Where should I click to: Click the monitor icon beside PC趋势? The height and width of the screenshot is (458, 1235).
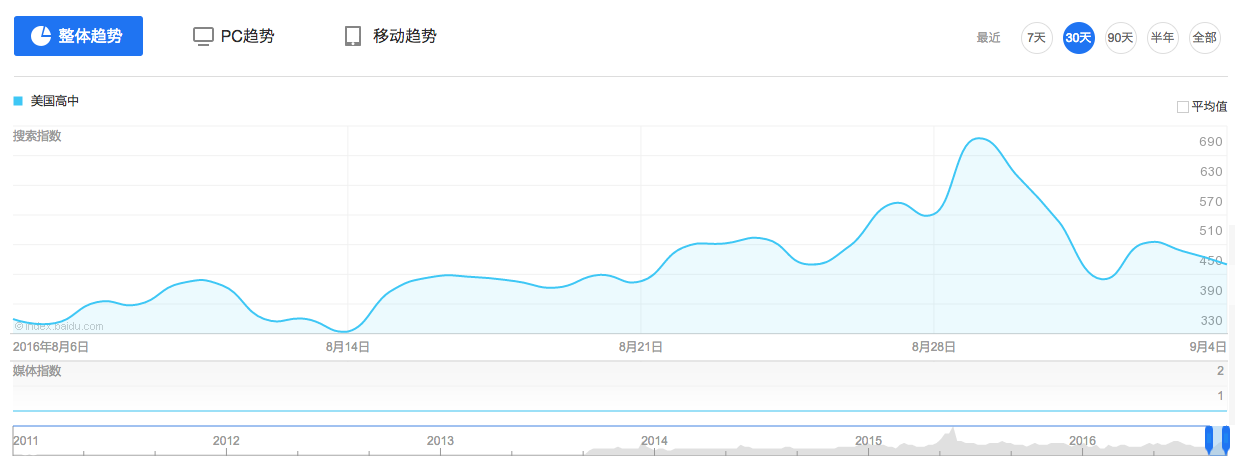(x=203, y=37)
